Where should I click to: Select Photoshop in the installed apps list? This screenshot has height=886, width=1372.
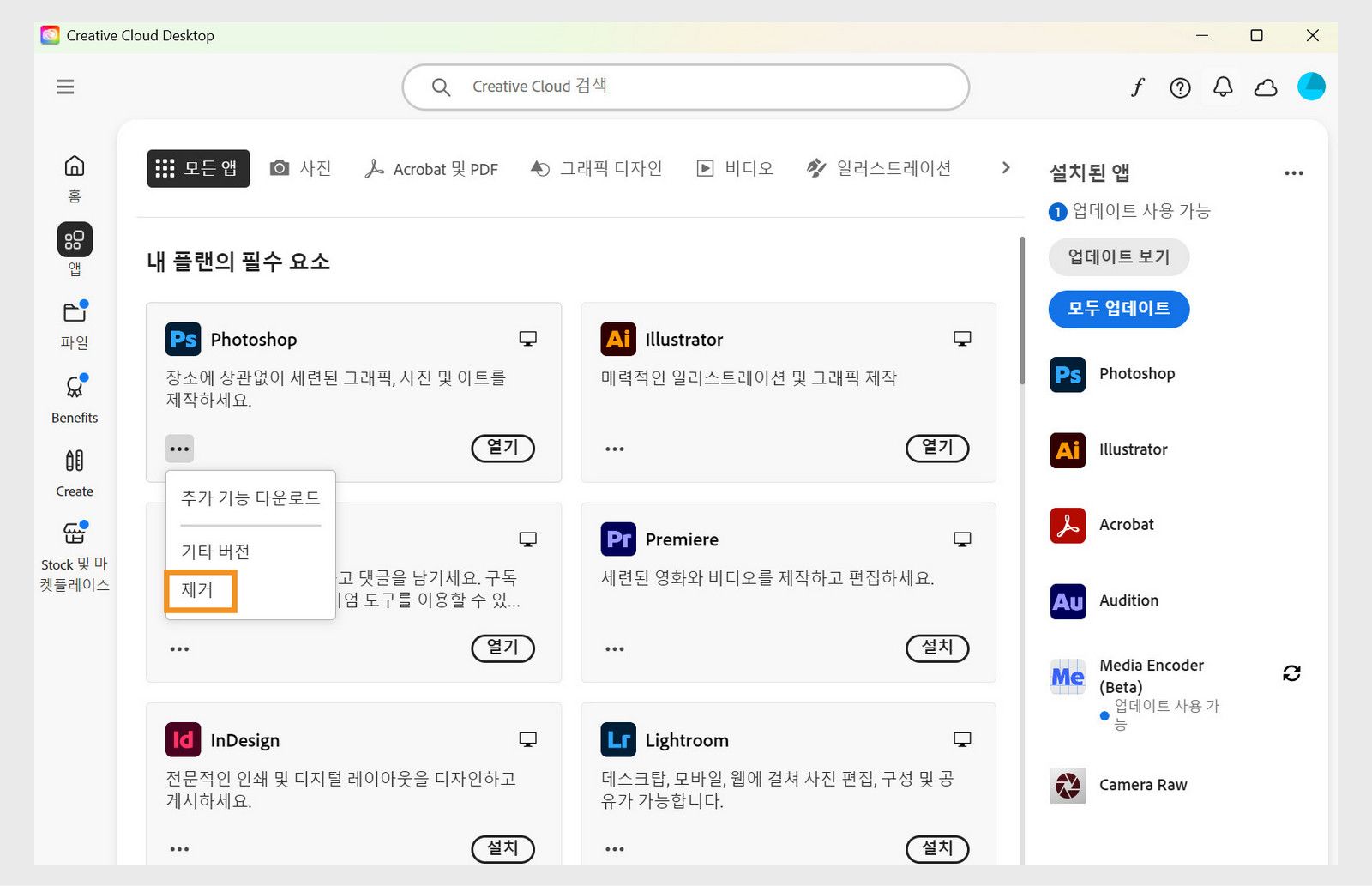(x=1137, y=373)
